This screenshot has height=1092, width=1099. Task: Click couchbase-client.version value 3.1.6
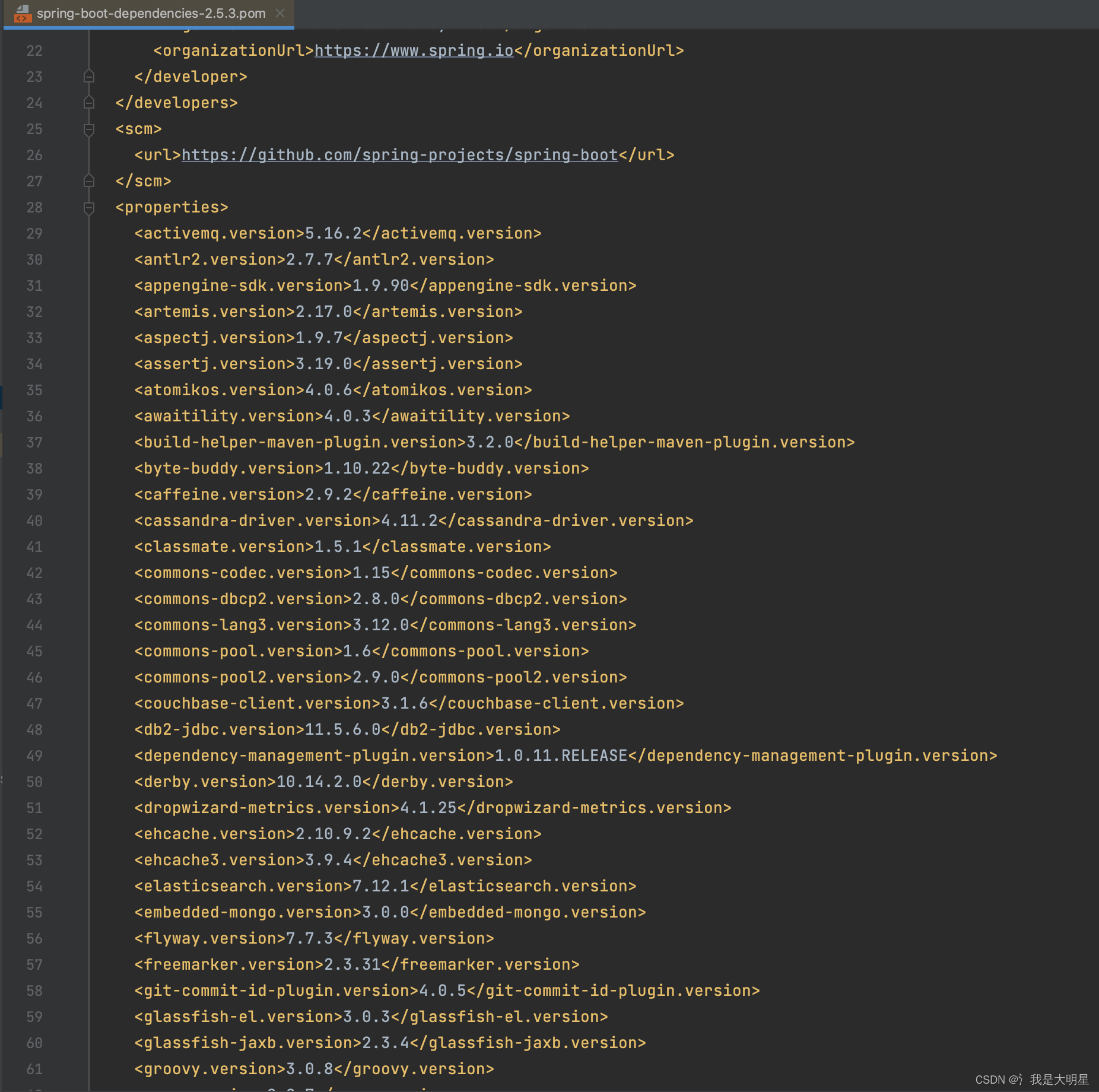(x=405, y=703)
